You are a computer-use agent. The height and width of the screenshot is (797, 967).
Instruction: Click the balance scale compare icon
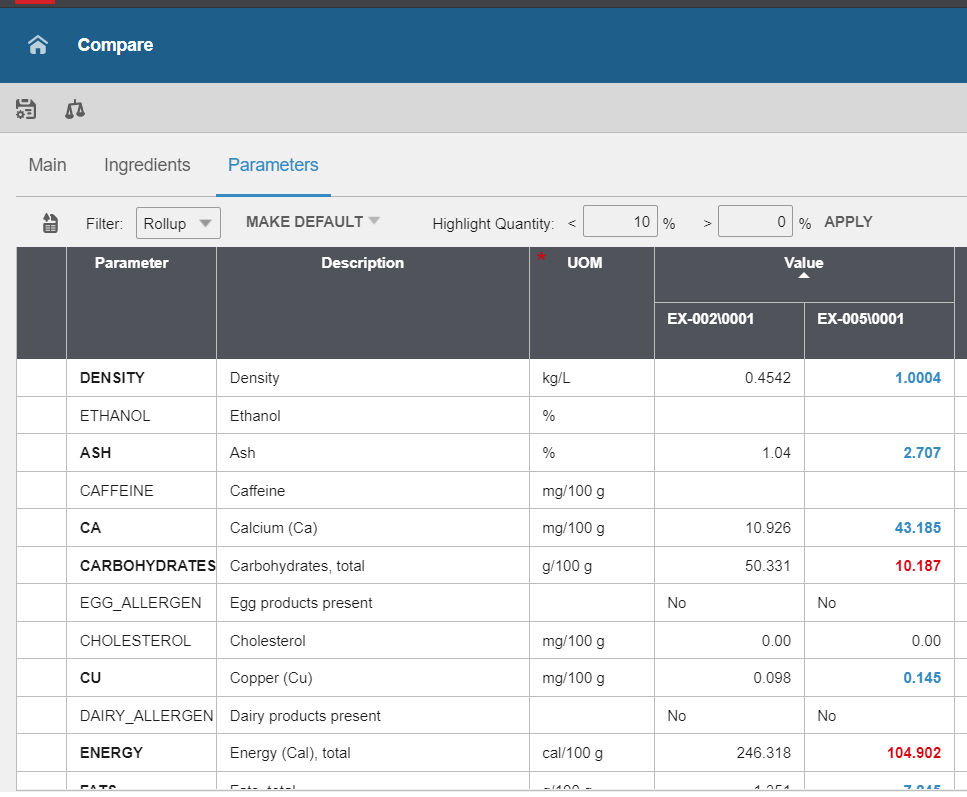pyautogui.click(x=75, y=109)
